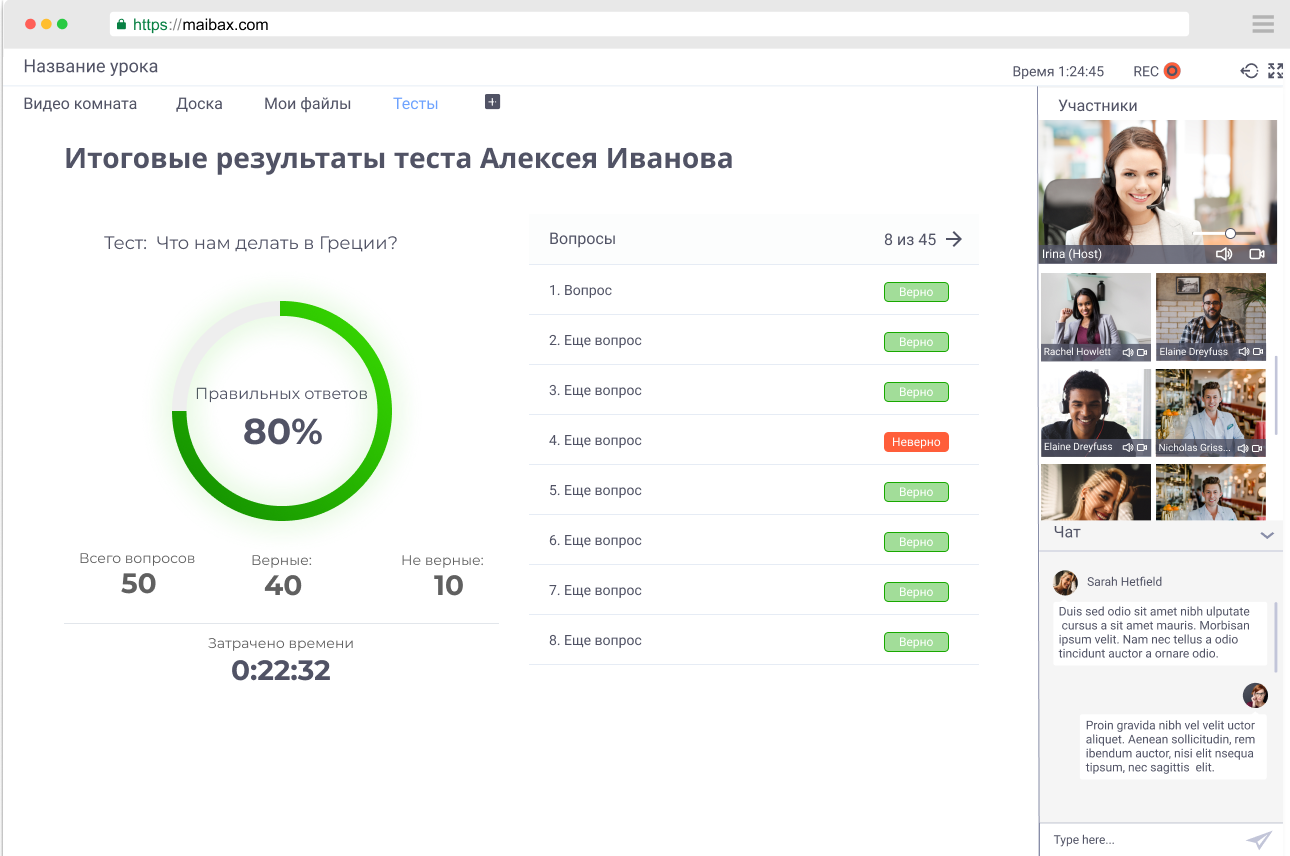The width and height of the screenshot is (1290, 856).
Task: Disable Irina's camera video
Action: [1257, 254]
